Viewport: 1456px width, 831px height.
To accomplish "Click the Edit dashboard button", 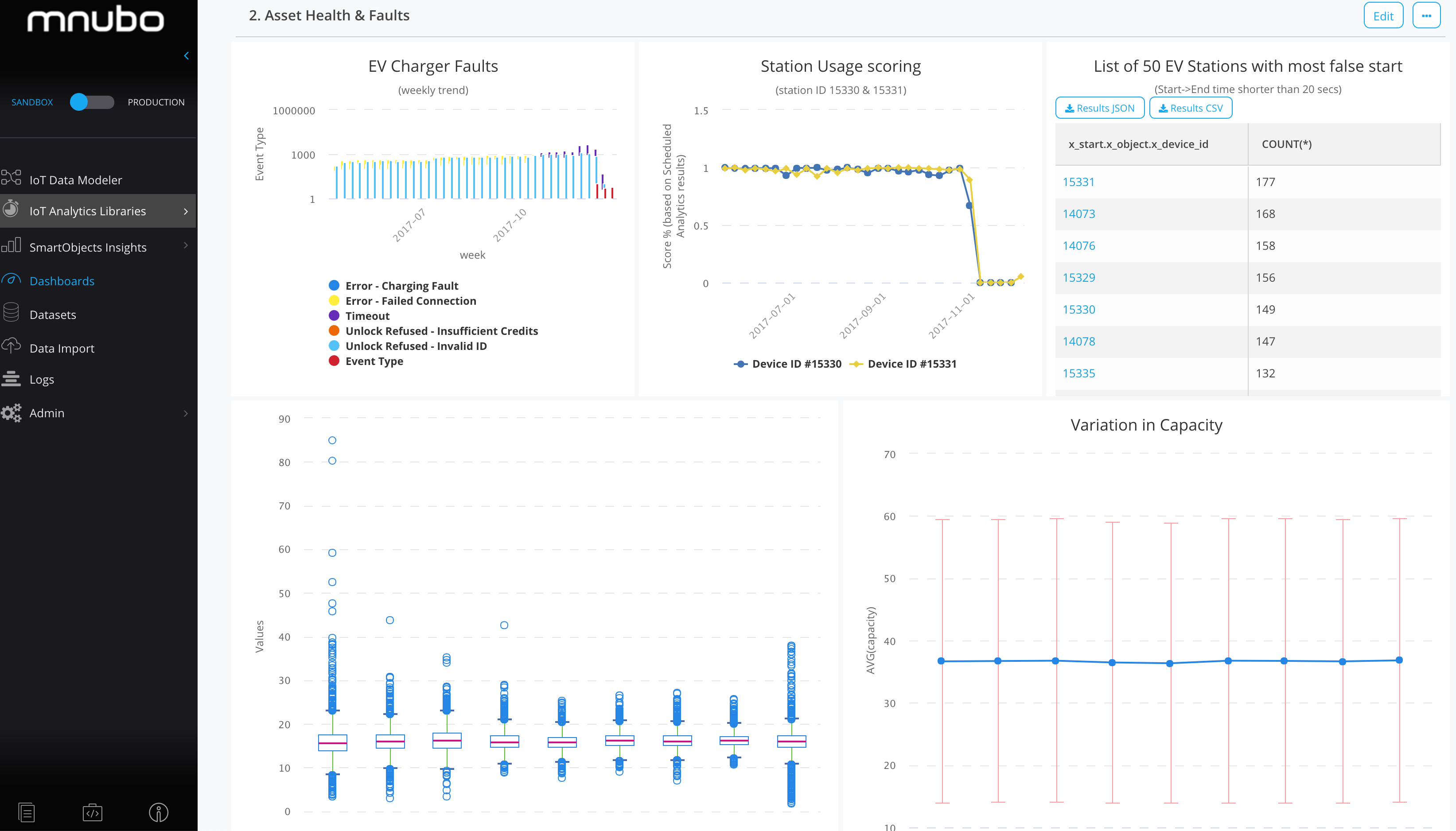I will coord(1382,16).
